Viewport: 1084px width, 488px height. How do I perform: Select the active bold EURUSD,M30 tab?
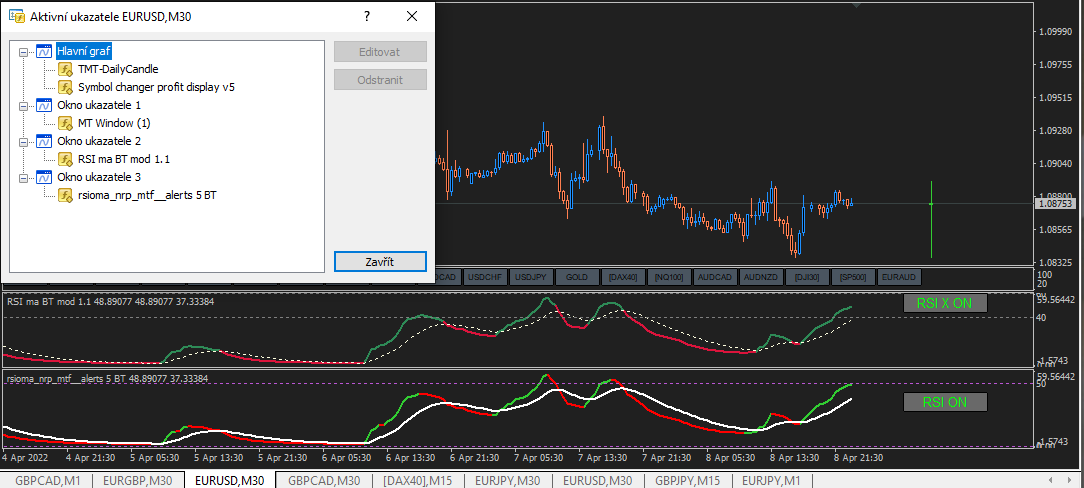pos(230,480)
